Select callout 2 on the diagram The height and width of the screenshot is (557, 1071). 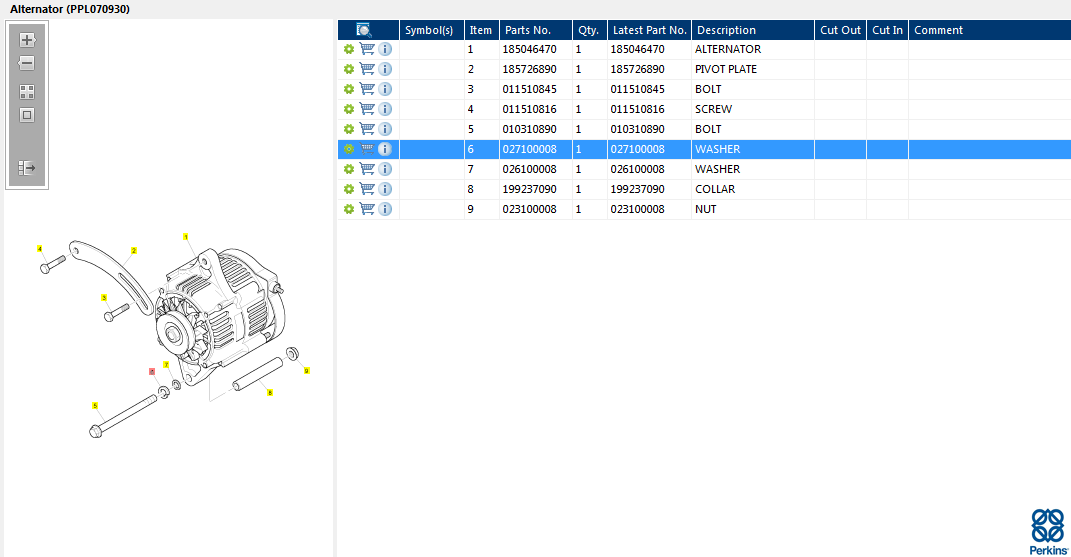point(134,251)
